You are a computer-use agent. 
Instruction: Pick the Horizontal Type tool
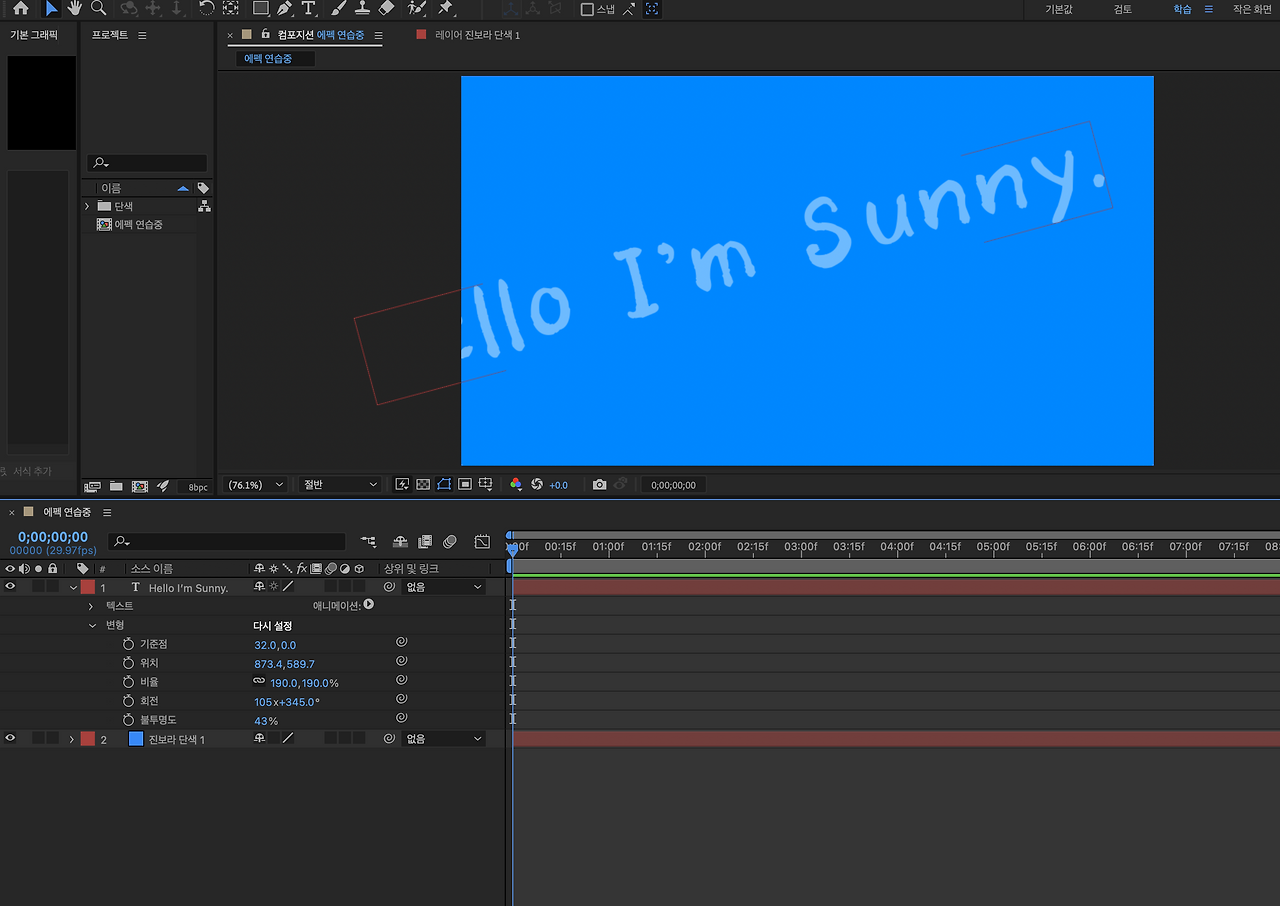pos(308,9)
